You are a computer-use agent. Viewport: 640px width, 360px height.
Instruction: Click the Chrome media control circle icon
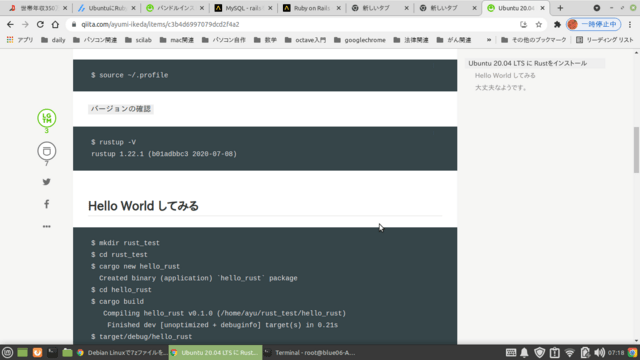pos(597,8)
